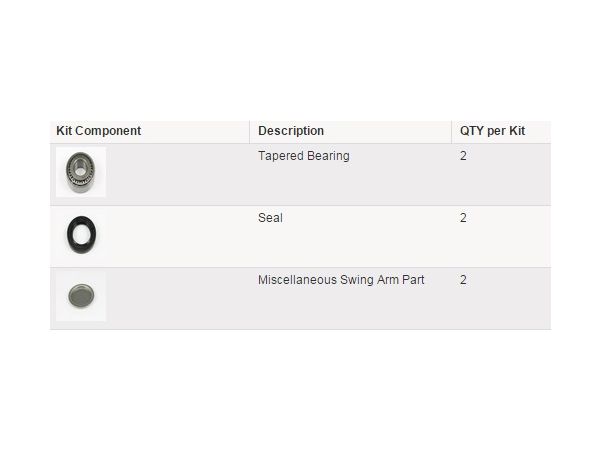Image resolution: width=600 pixels, height=450 pixels.
Task: Open the black seal ring image
Action: (x=80, y=234)
